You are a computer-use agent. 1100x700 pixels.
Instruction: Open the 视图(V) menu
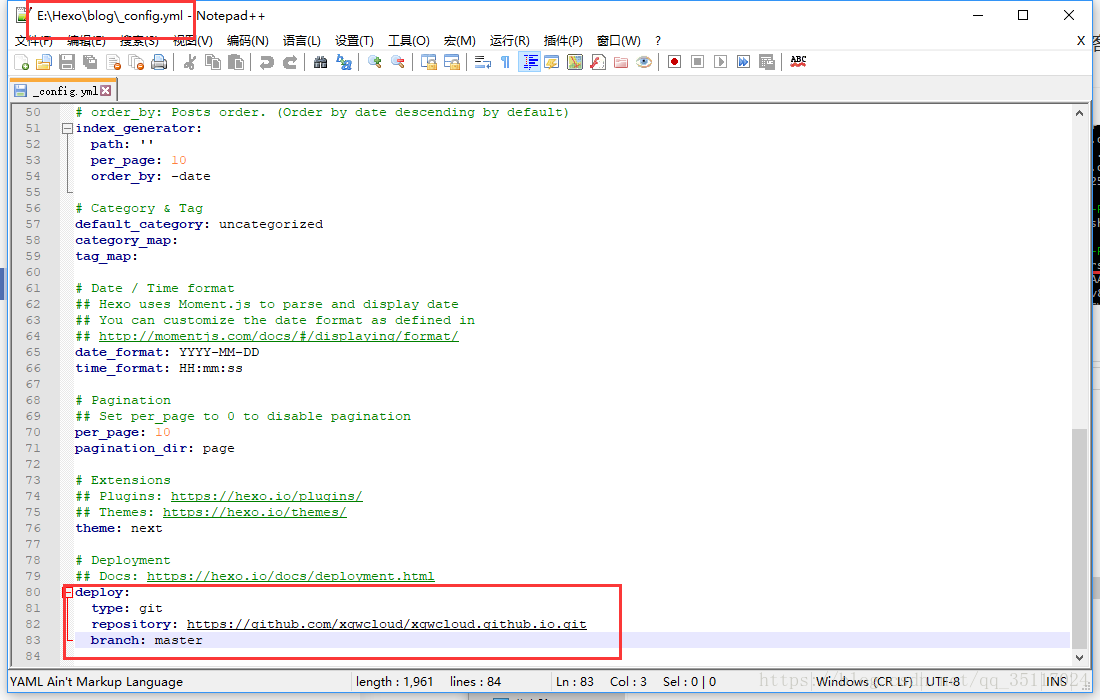193,41
